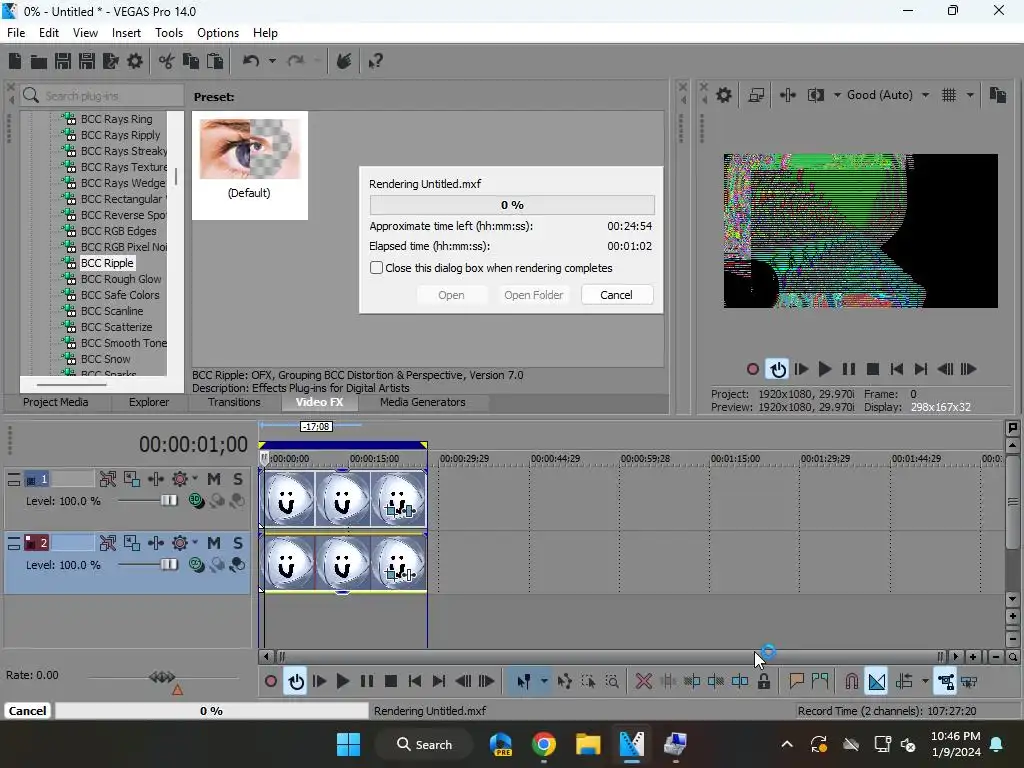
Task: Toggle Solo on track 1
Action: click(x=238, y=479)
